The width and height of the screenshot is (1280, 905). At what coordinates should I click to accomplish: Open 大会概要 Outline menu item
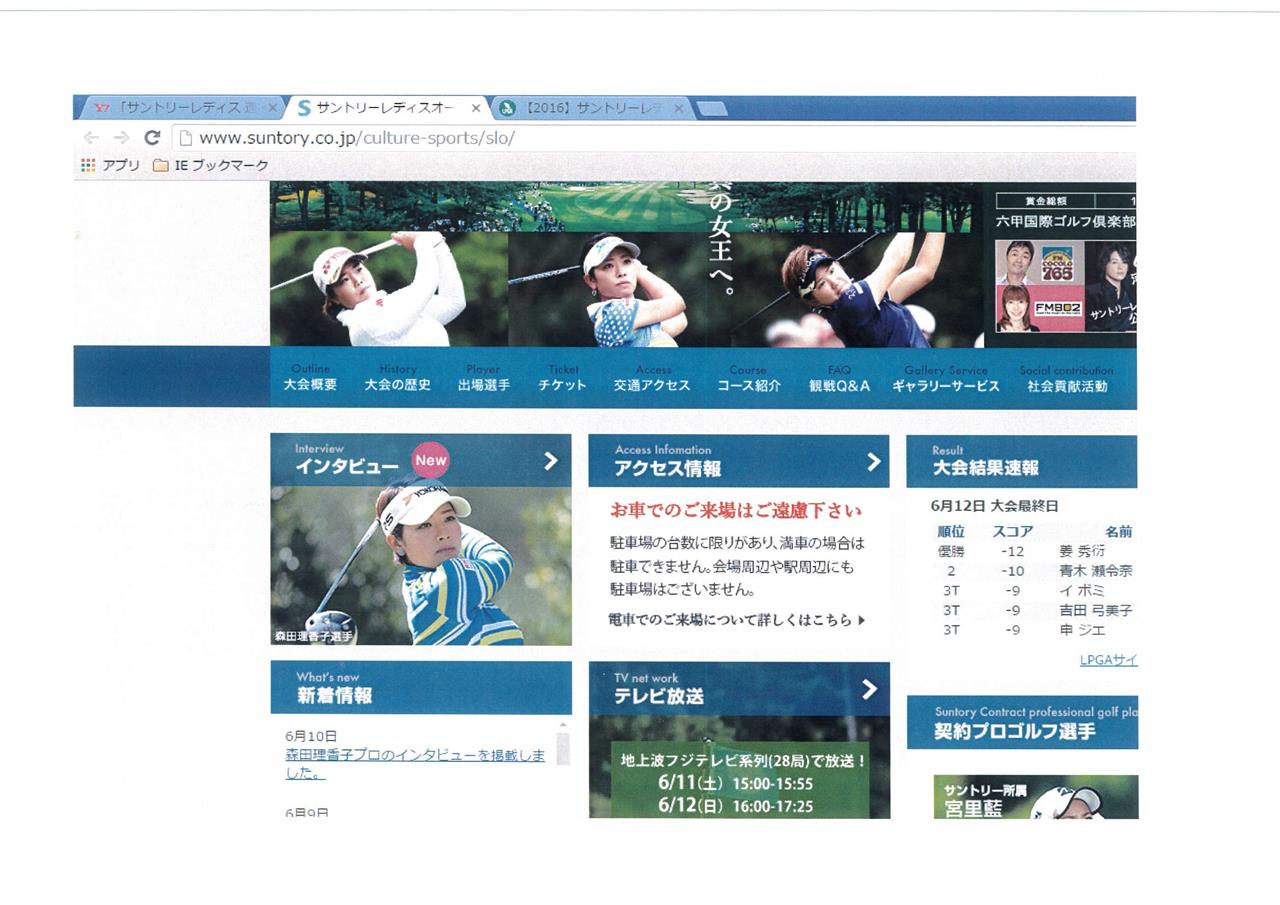310,378
